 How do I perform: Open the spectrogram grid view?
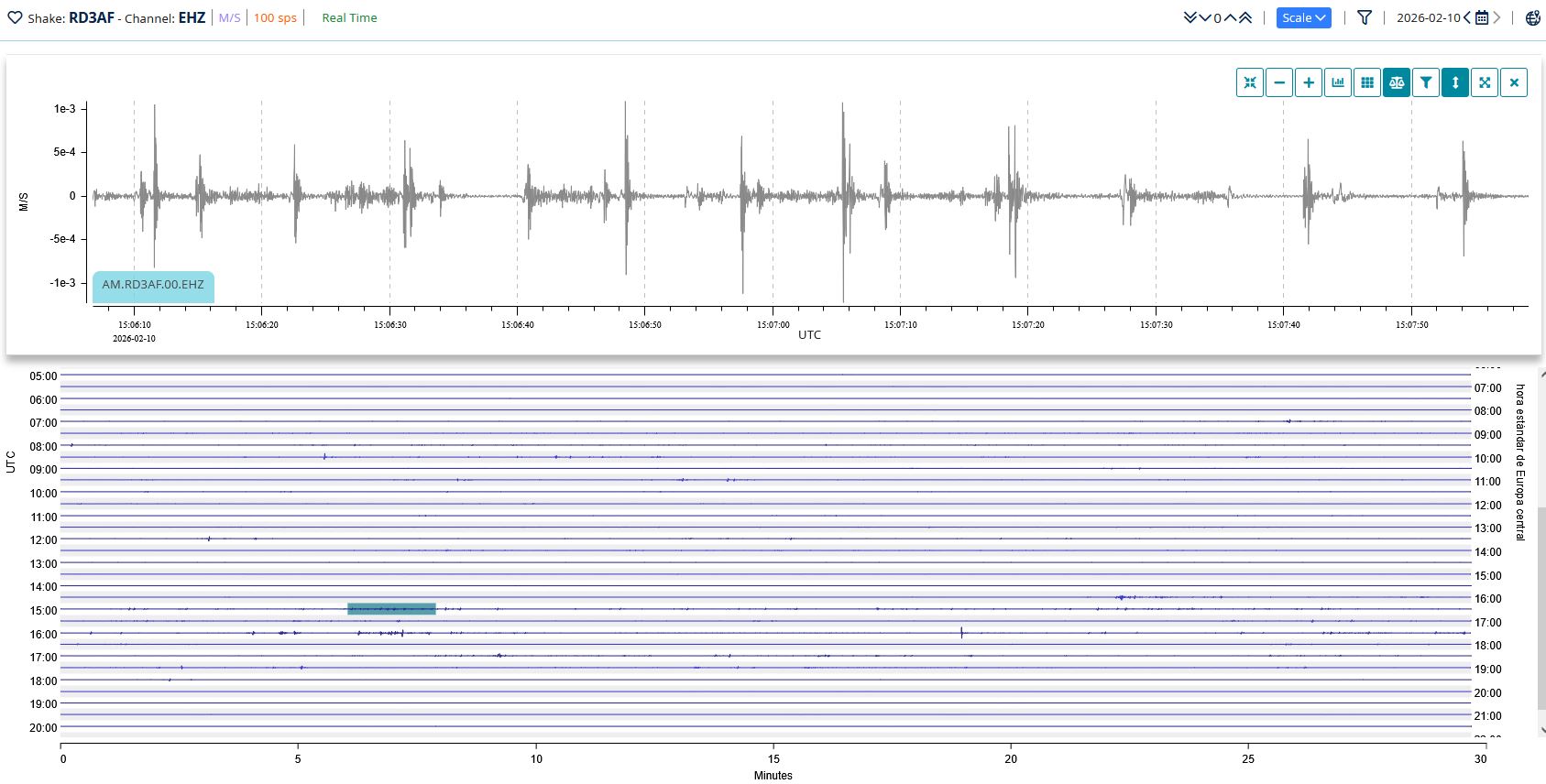click(x=1367, y=82)
